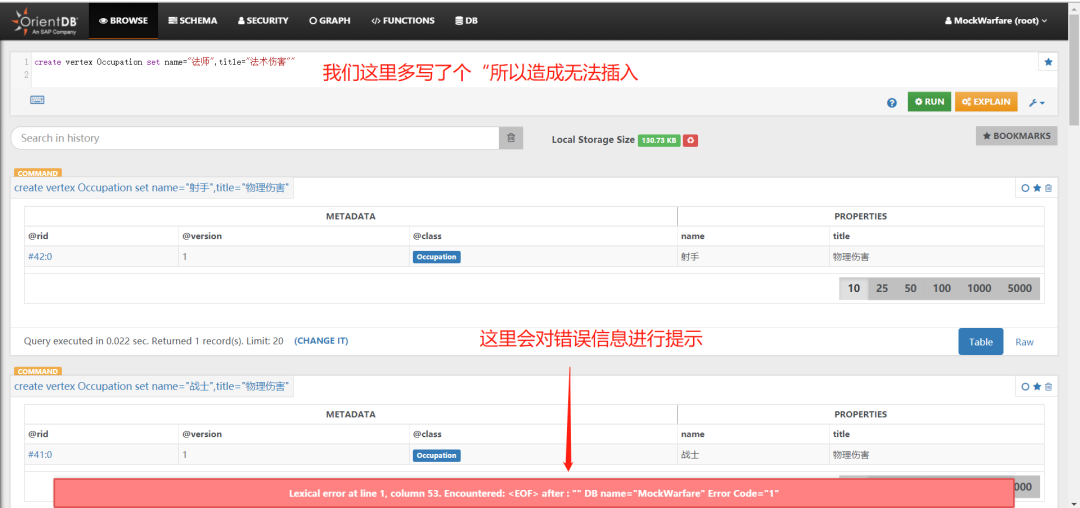This screenshot has width=1080, height=508.
Task: Click the @version header in first table
Action: (x=294, y=236)
